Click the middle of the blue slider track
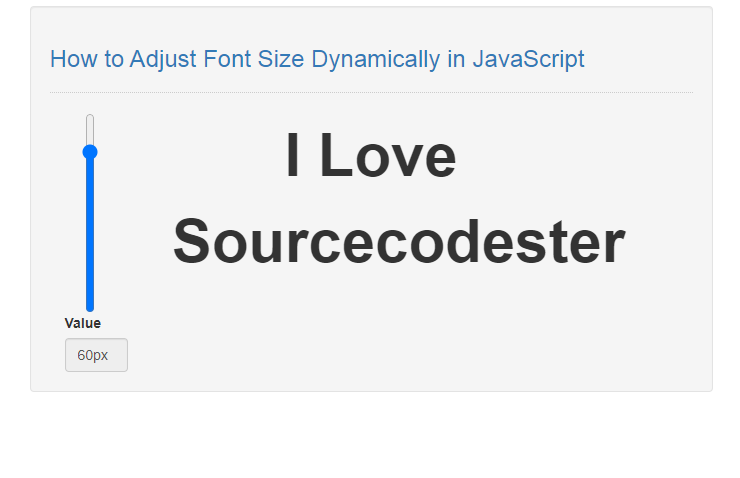The image size is (740, 478). [90, 232]
